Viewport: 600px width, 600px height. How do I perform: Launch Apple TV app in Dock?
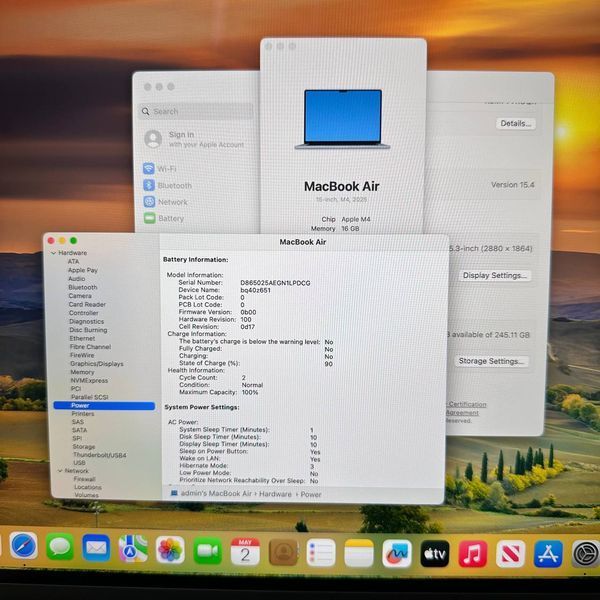(435, 554)
